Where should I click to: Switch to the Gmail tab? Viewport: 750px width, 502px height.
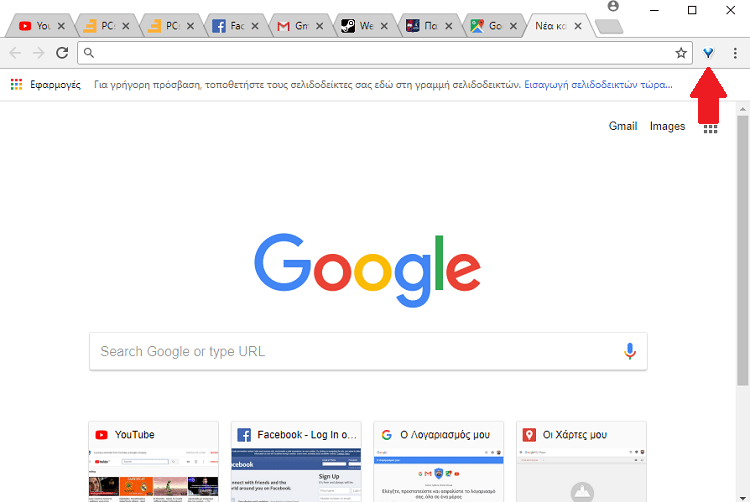299,26
